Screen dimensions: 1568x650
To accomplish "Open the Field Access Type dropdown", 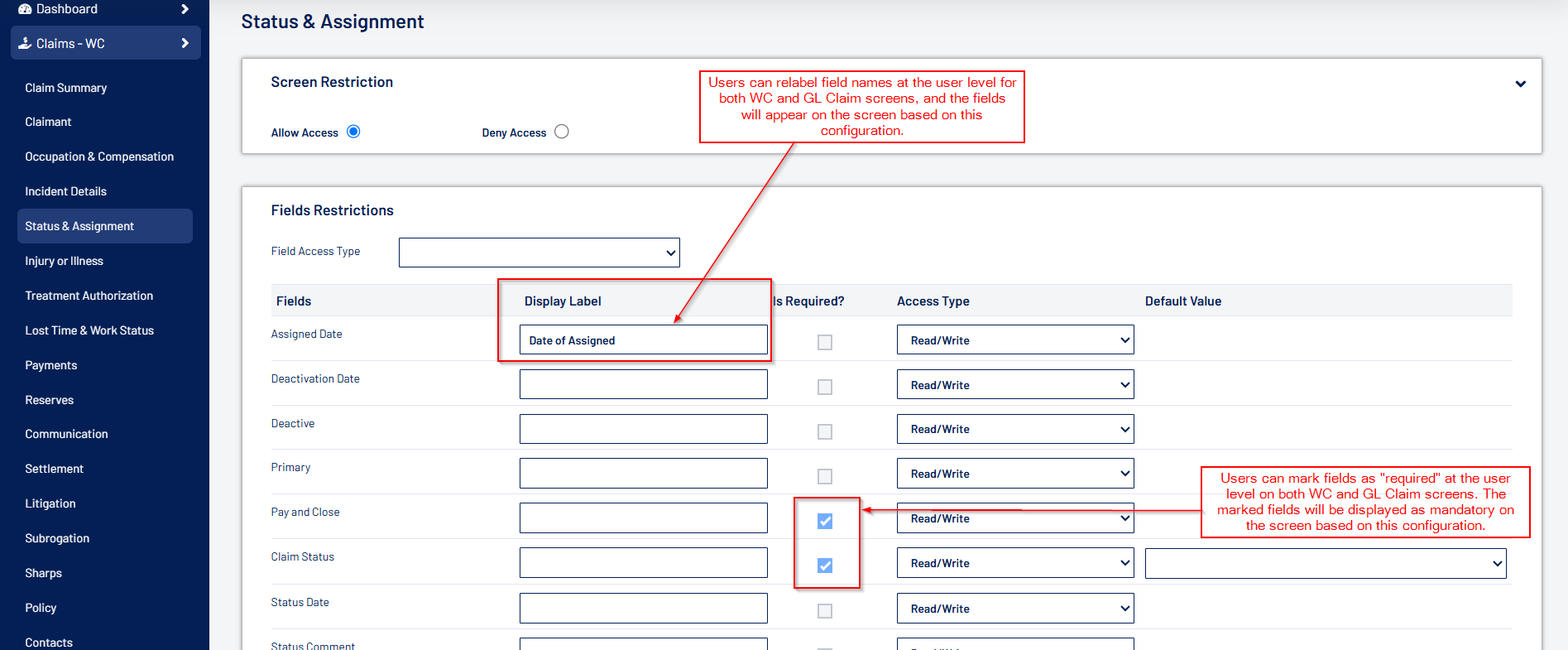I will [539, 253].
